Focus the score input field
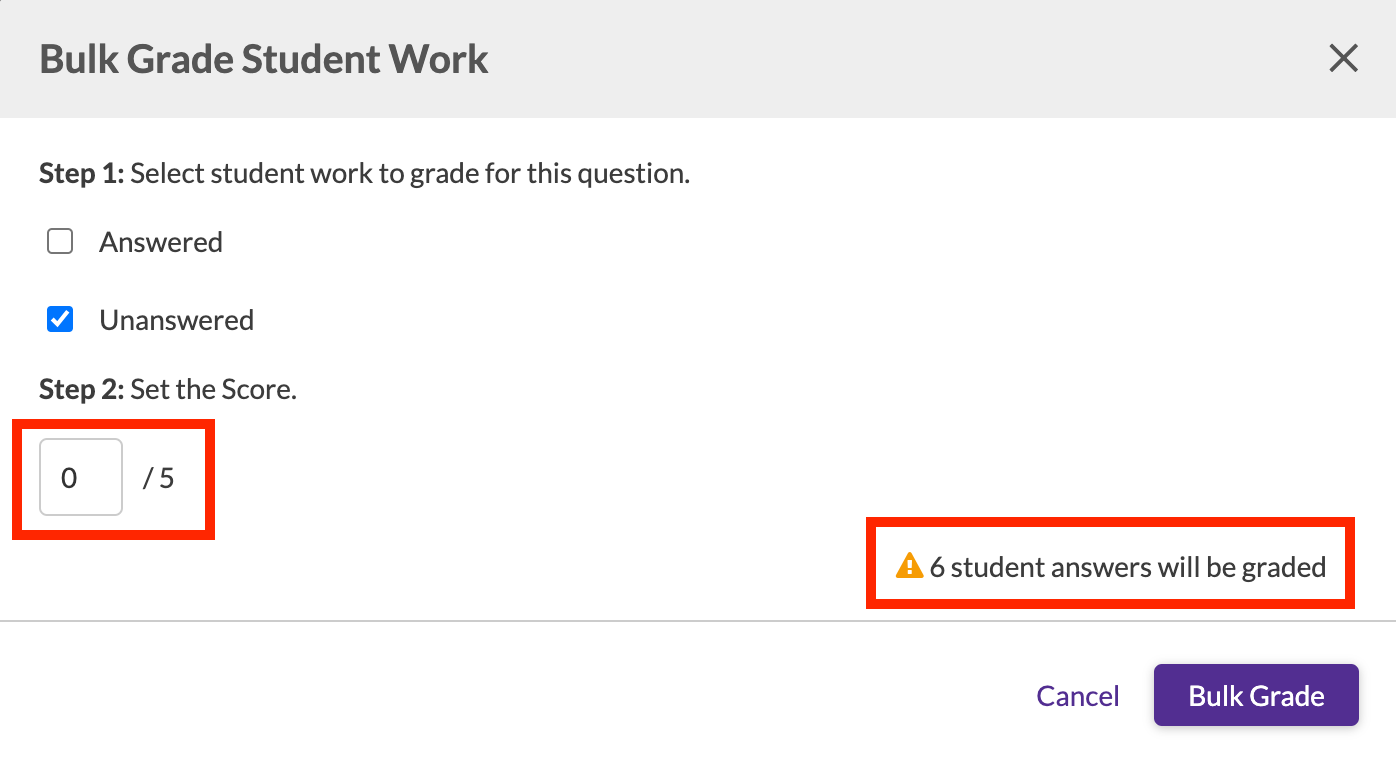Viewport: 1396px width, 762px height. (x=81, y=478)
